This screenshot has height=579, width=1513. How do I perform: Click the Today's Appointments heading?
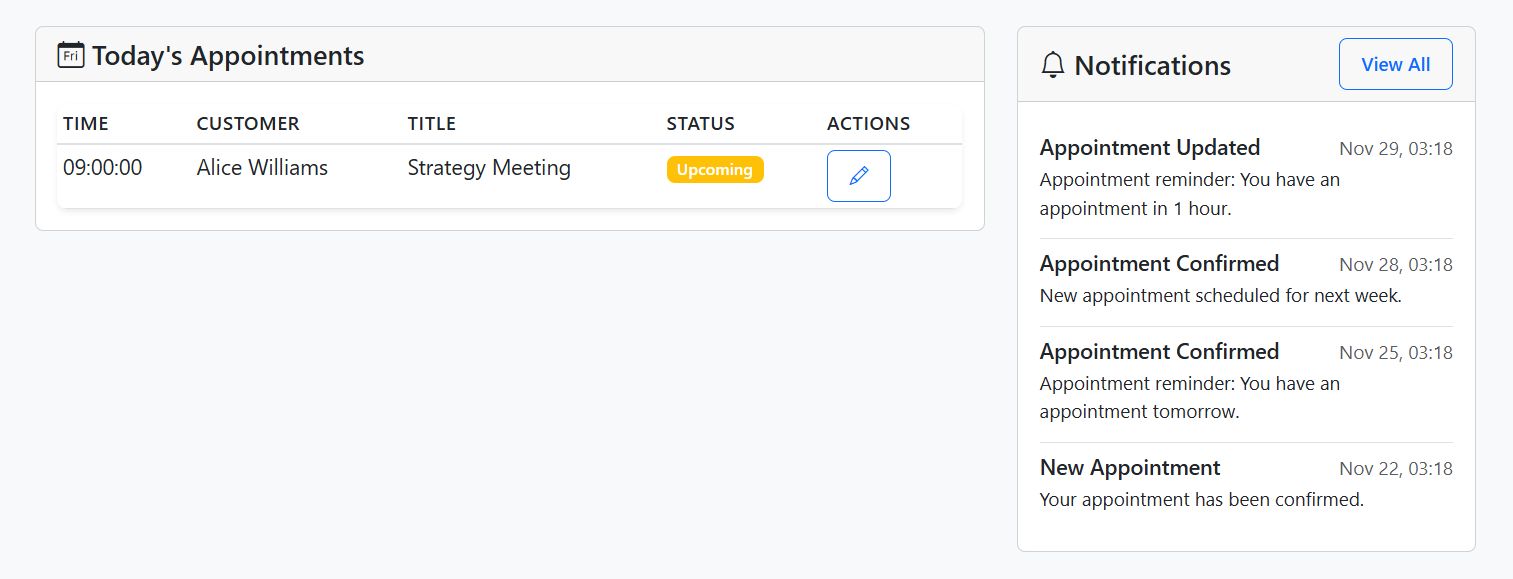coord(228,56)
